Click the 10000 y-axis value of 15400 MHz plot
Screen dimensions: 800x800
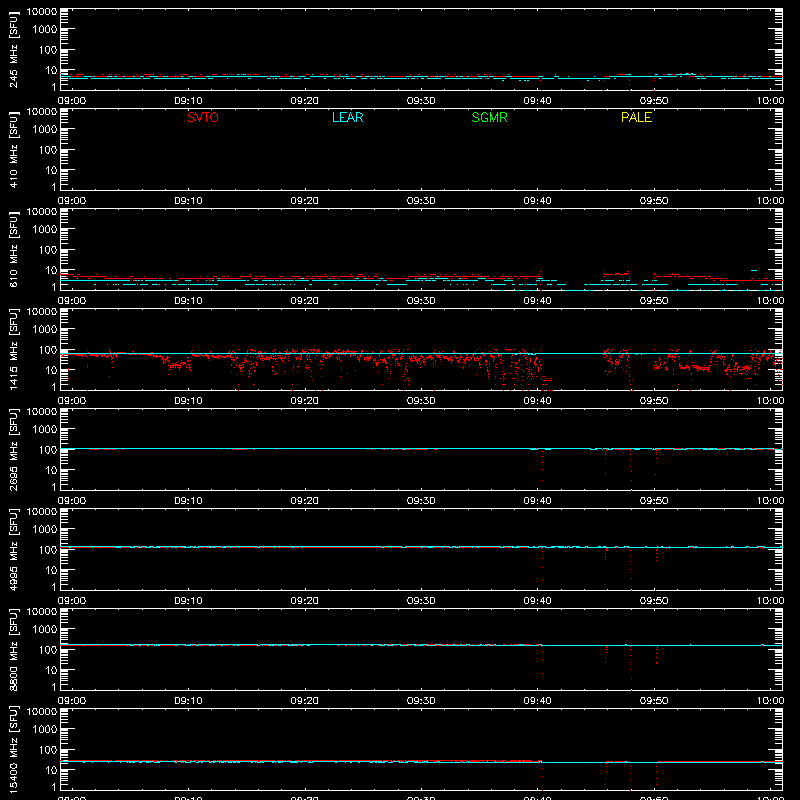click(x=42, y=712)
